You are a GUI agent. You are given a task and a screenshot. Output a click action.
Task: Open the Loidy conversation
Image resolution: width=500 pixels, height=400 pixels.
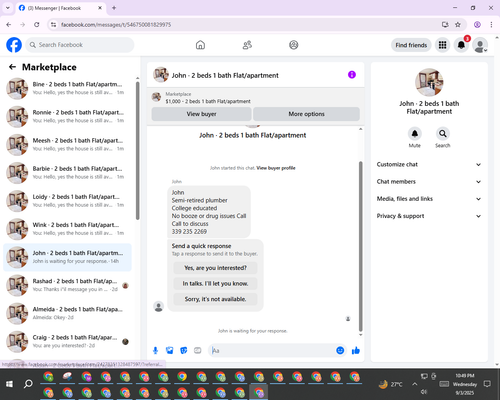(x=68, y=201)
